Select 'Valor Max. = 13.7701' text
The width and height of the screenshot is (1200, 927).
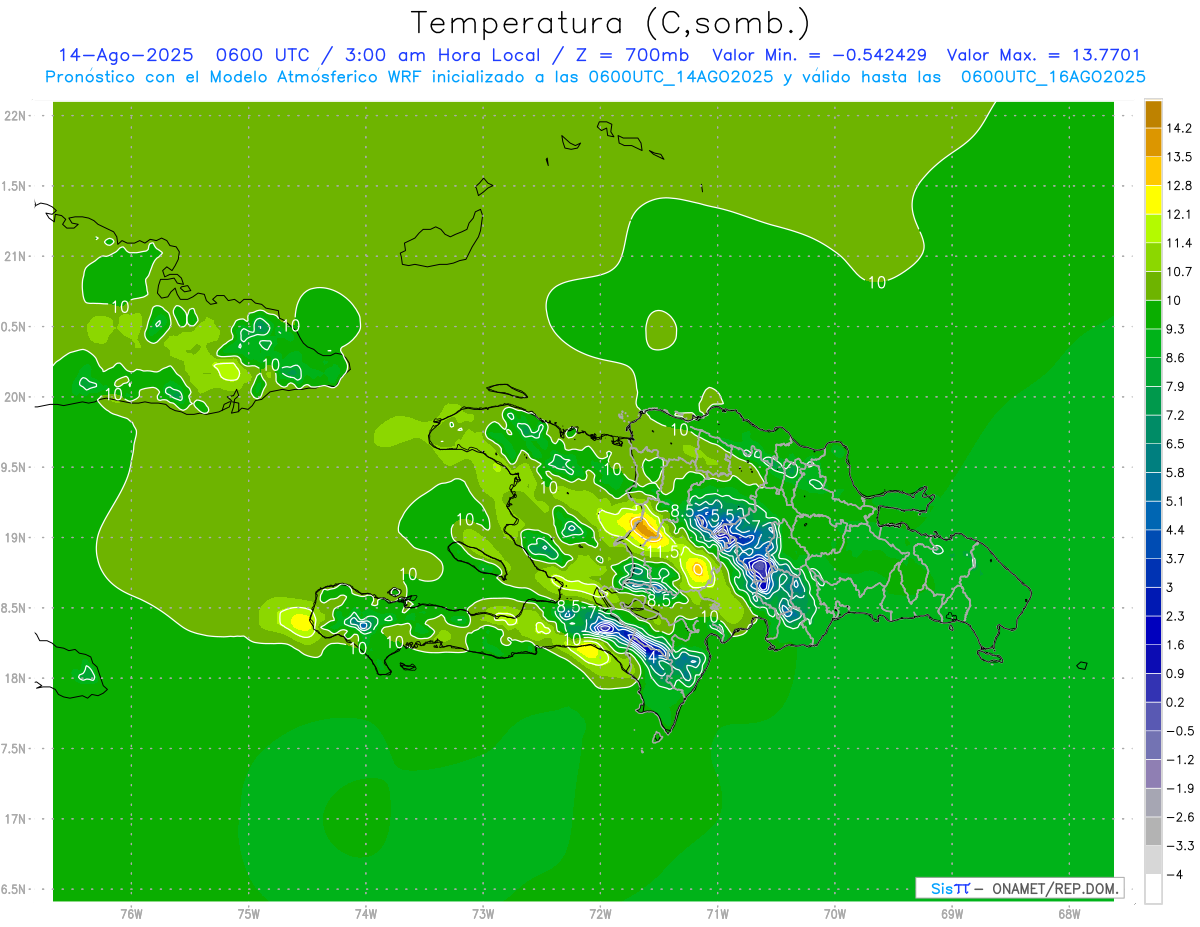[1043, 56]
